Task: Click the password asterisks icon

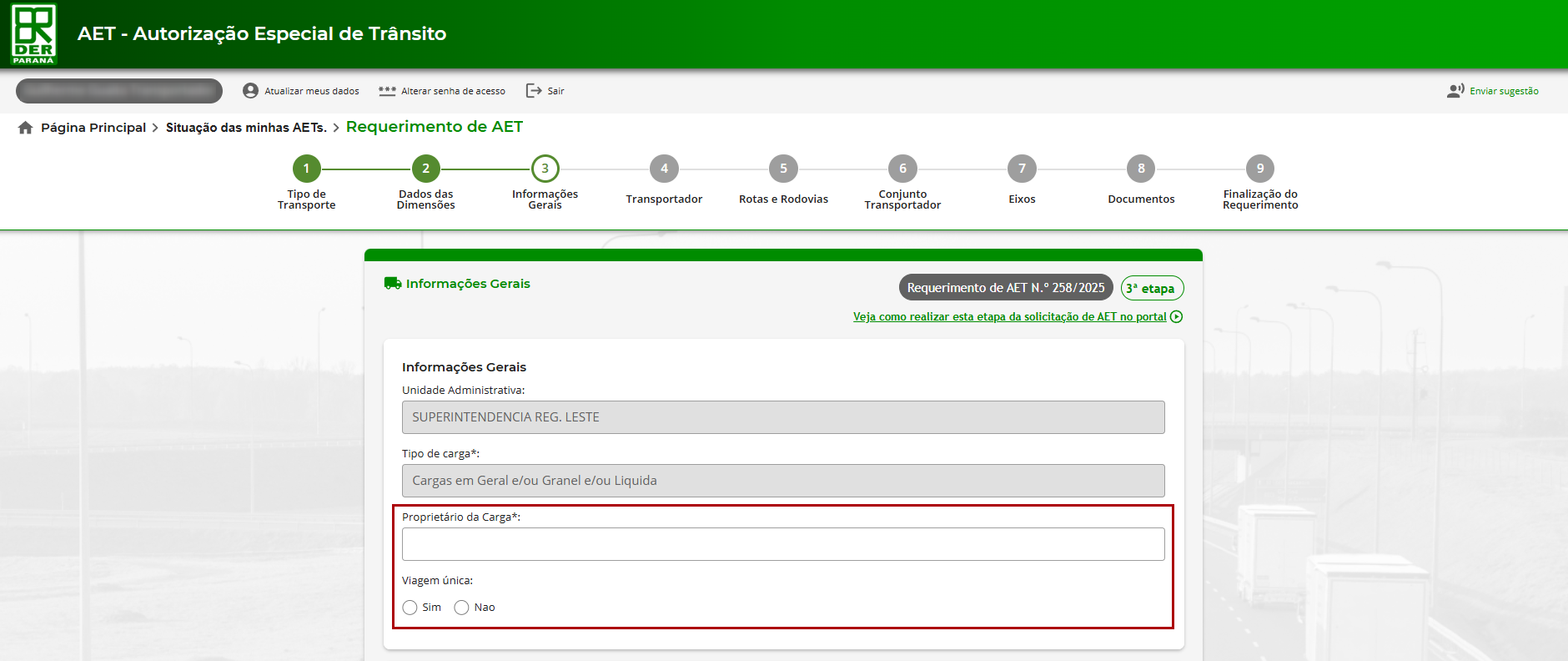Action: point(387,91)
